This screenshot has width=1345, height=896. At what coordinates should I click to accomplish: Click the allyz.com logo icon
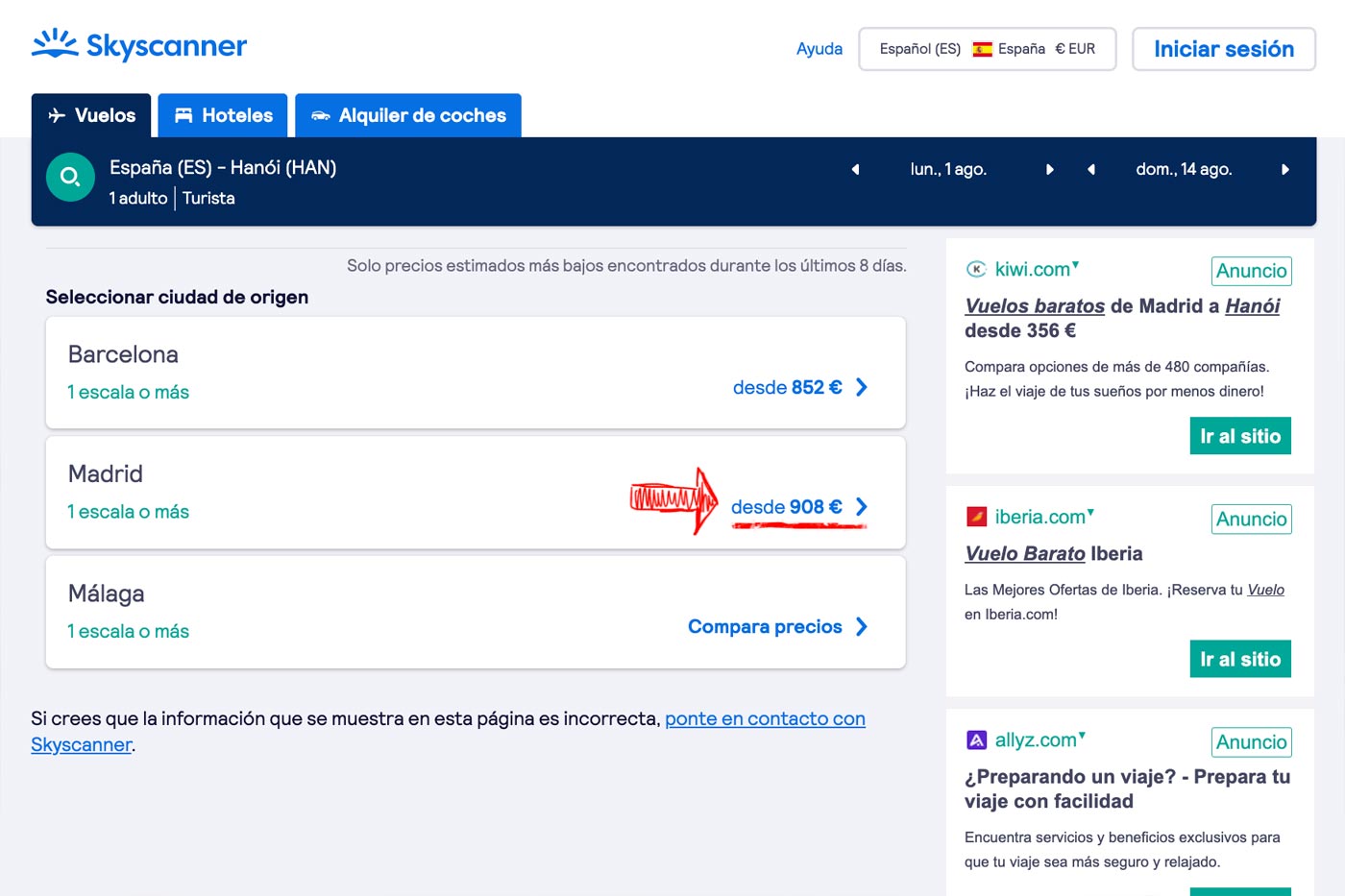[976, 740]
